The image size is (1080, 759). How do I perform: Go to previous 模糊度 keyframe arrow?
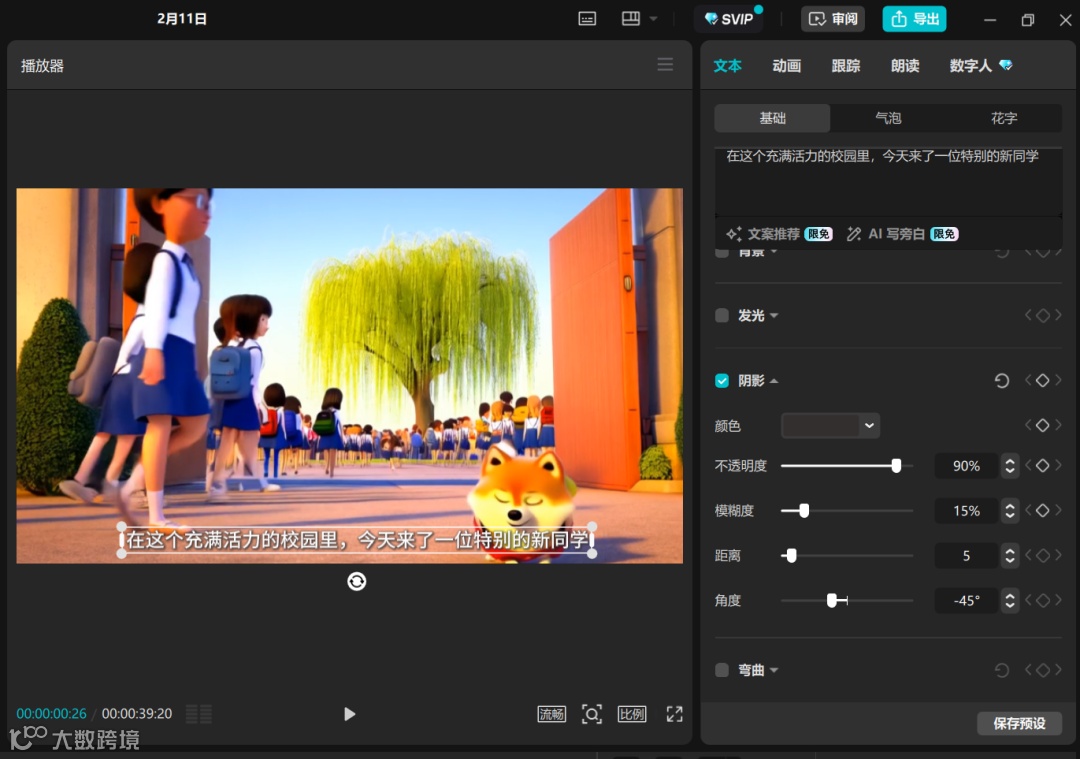point(1028,510)
